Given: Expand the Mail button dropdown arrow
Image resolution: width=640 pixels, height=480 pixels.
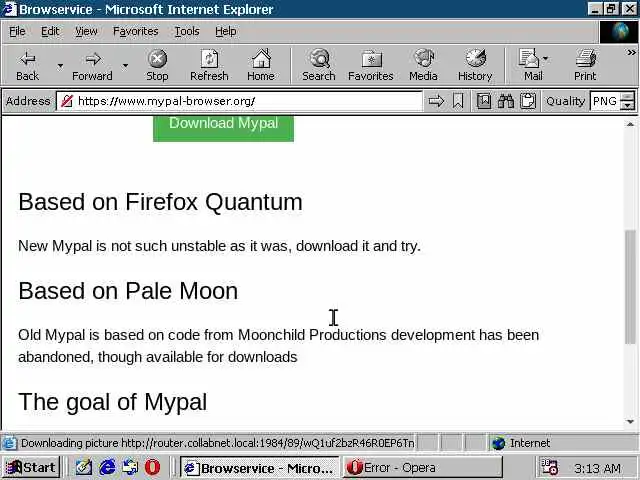Looking at the screenshot, I should (x=546, y=59).
